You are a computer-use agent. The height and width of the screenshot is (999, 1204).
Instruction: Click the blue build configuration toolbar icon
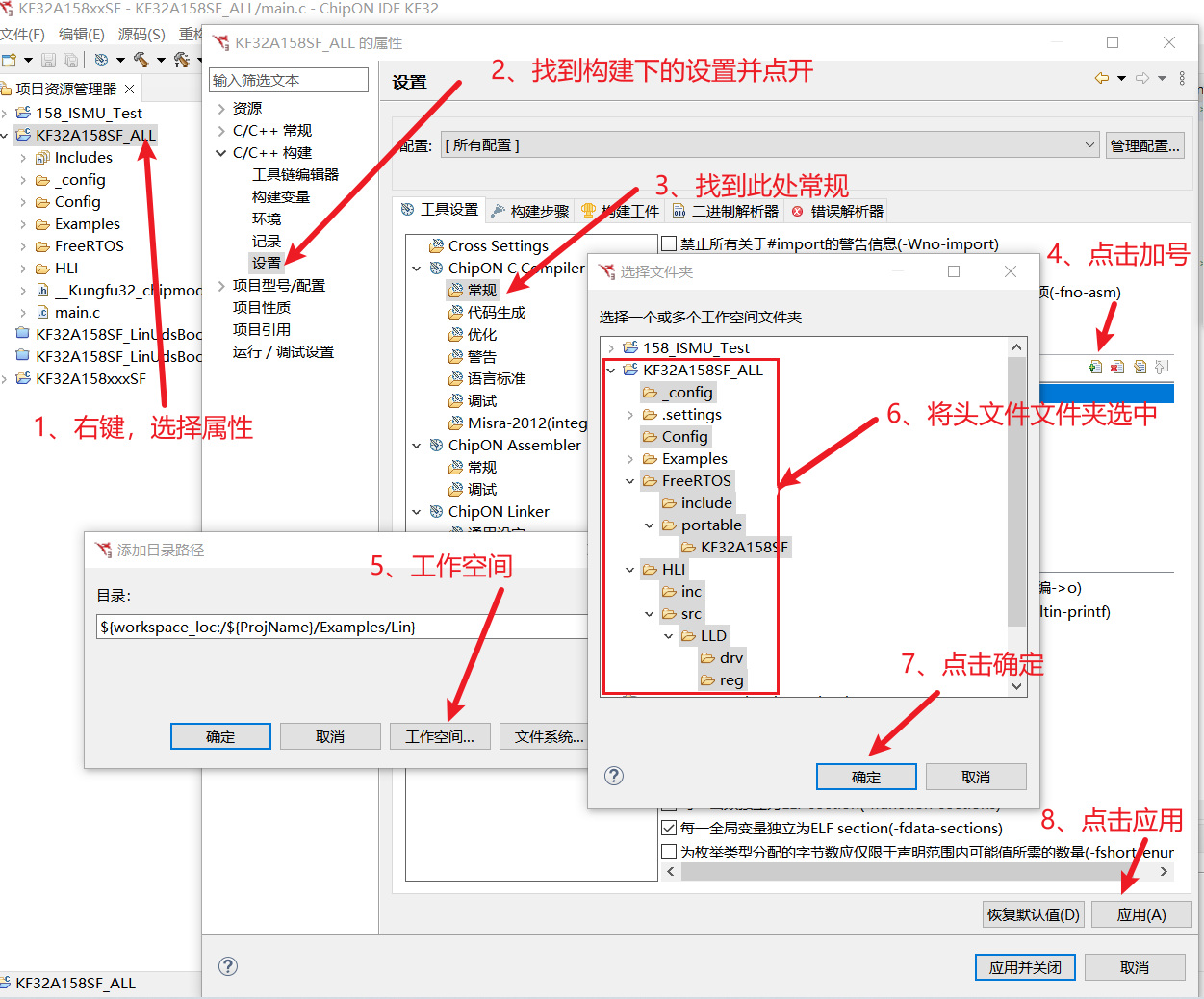101,60
